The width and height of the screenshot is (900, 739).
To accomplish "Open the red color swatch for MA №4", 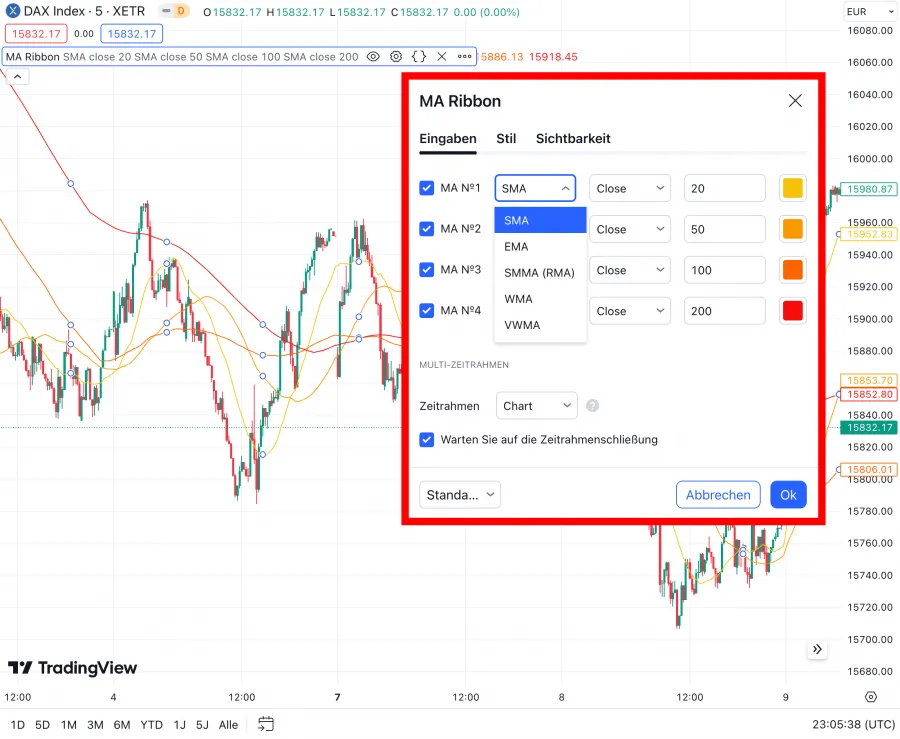I will [792, 310].
